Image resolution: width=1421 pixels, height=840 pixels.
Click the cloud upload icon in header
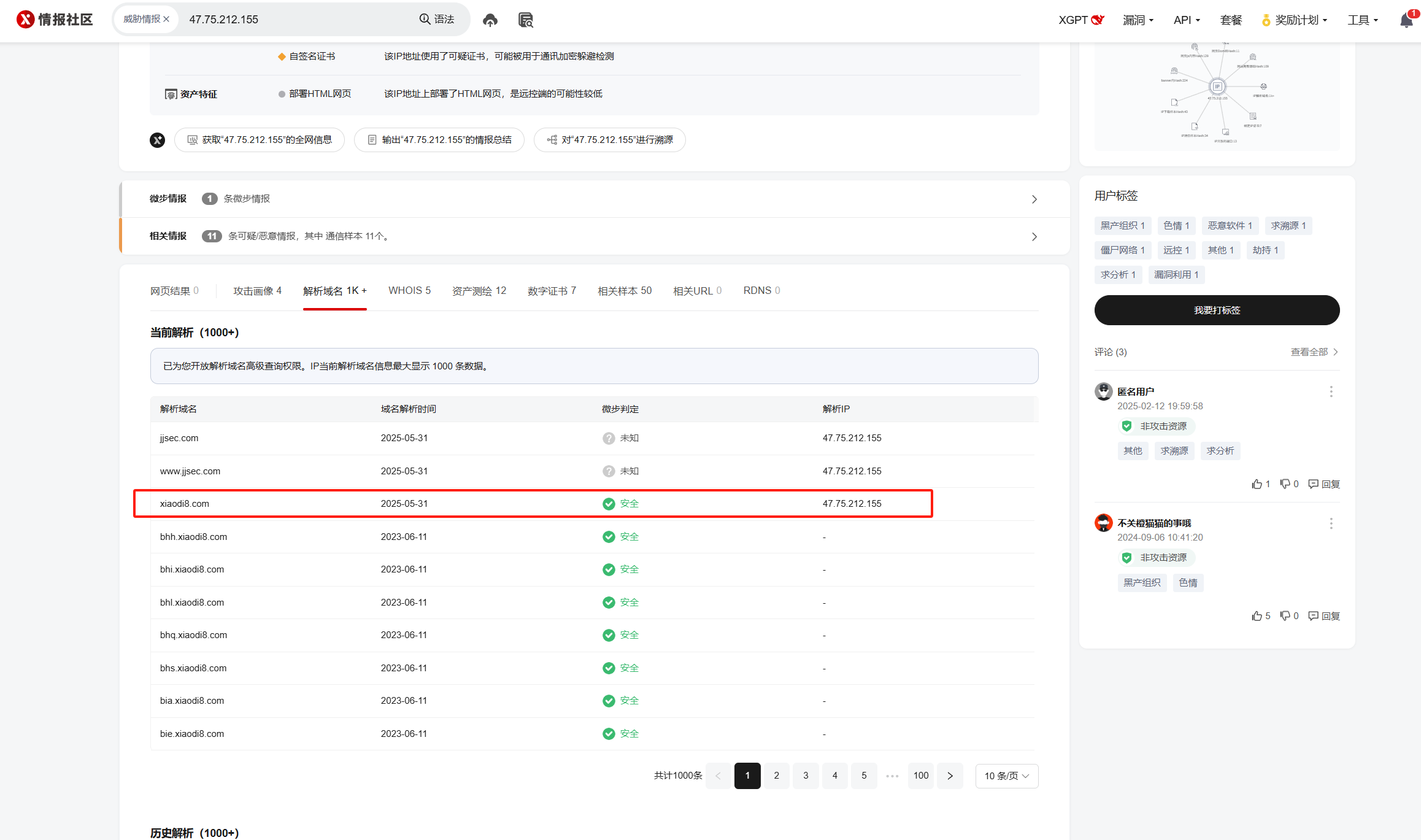coord(490,20)
